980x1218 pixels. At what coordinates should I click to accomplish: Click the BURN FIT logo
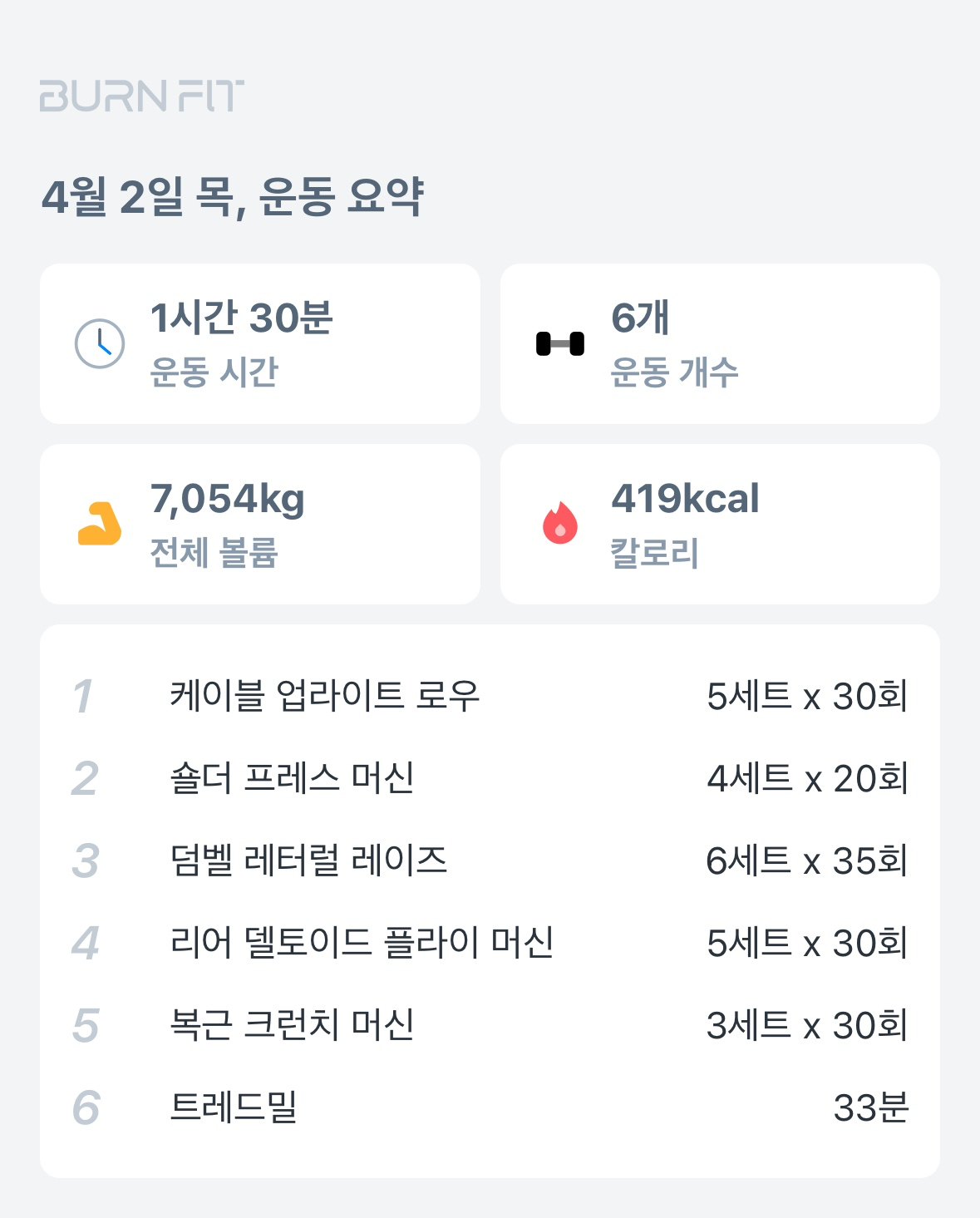(141, 96)
